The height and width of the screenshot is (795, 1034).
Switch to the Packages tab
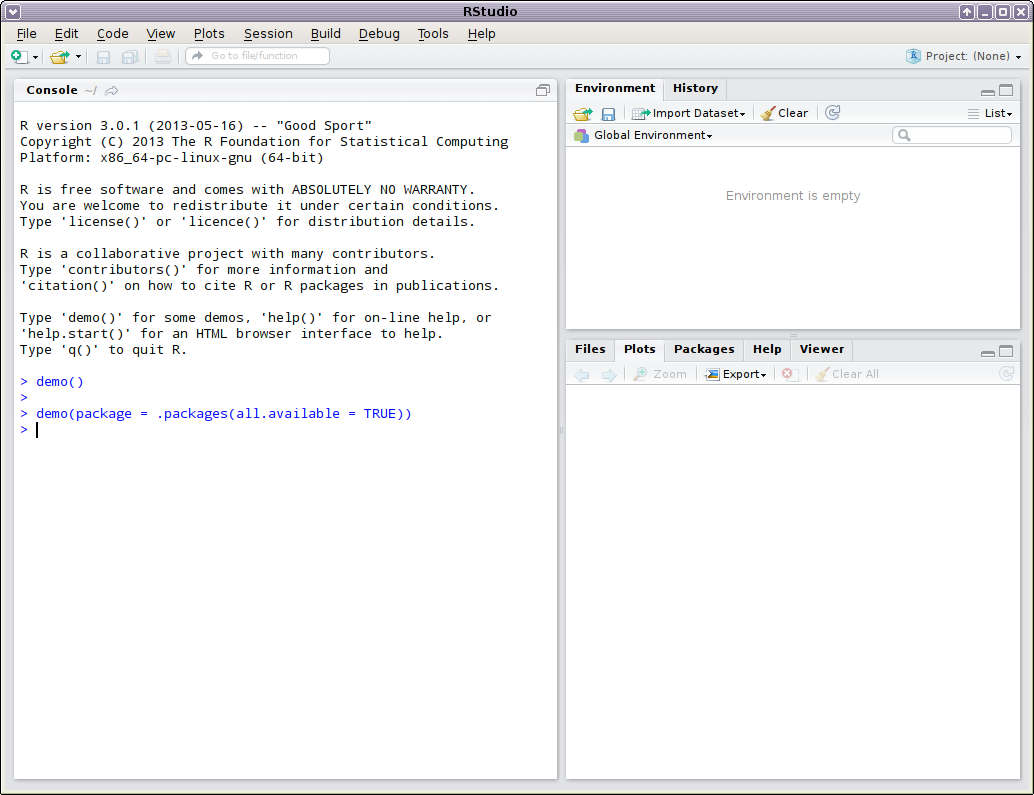pos(704,349)
